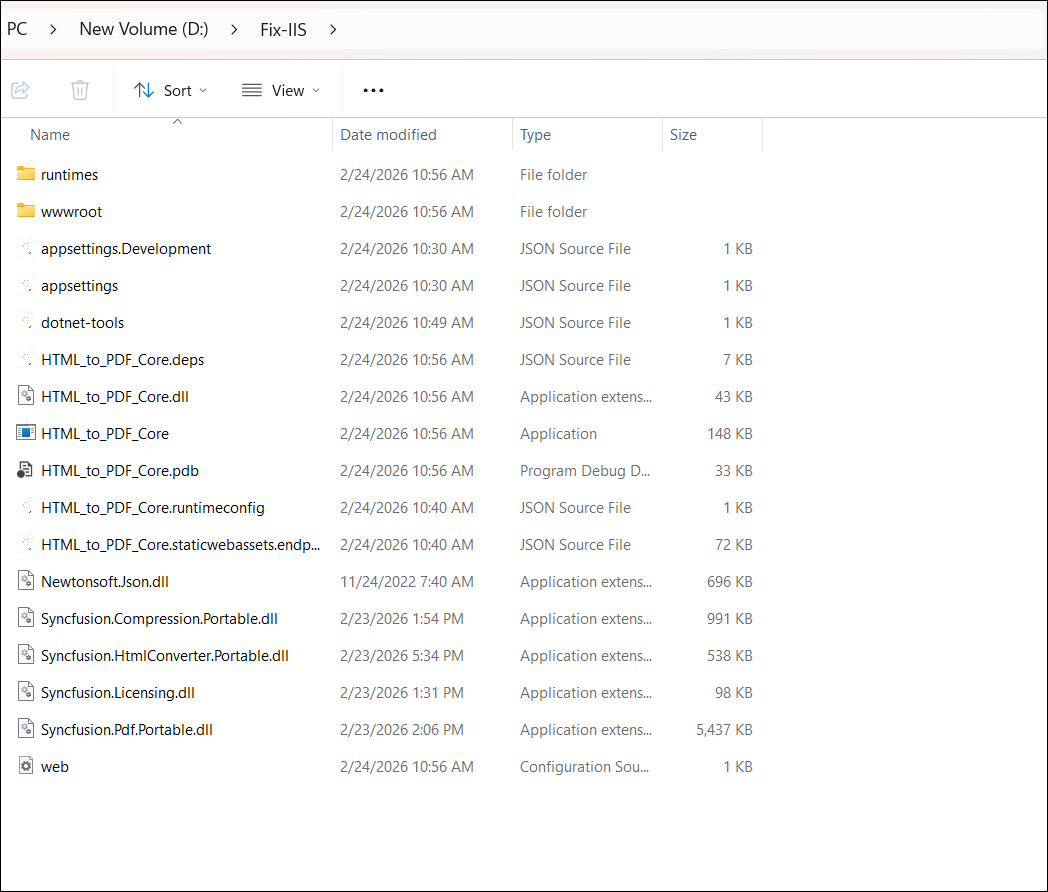Viewport: 1048px width, 892px height.
Task: Click the HTML_to_PDF_Core application icon
Action: point(25,433)
